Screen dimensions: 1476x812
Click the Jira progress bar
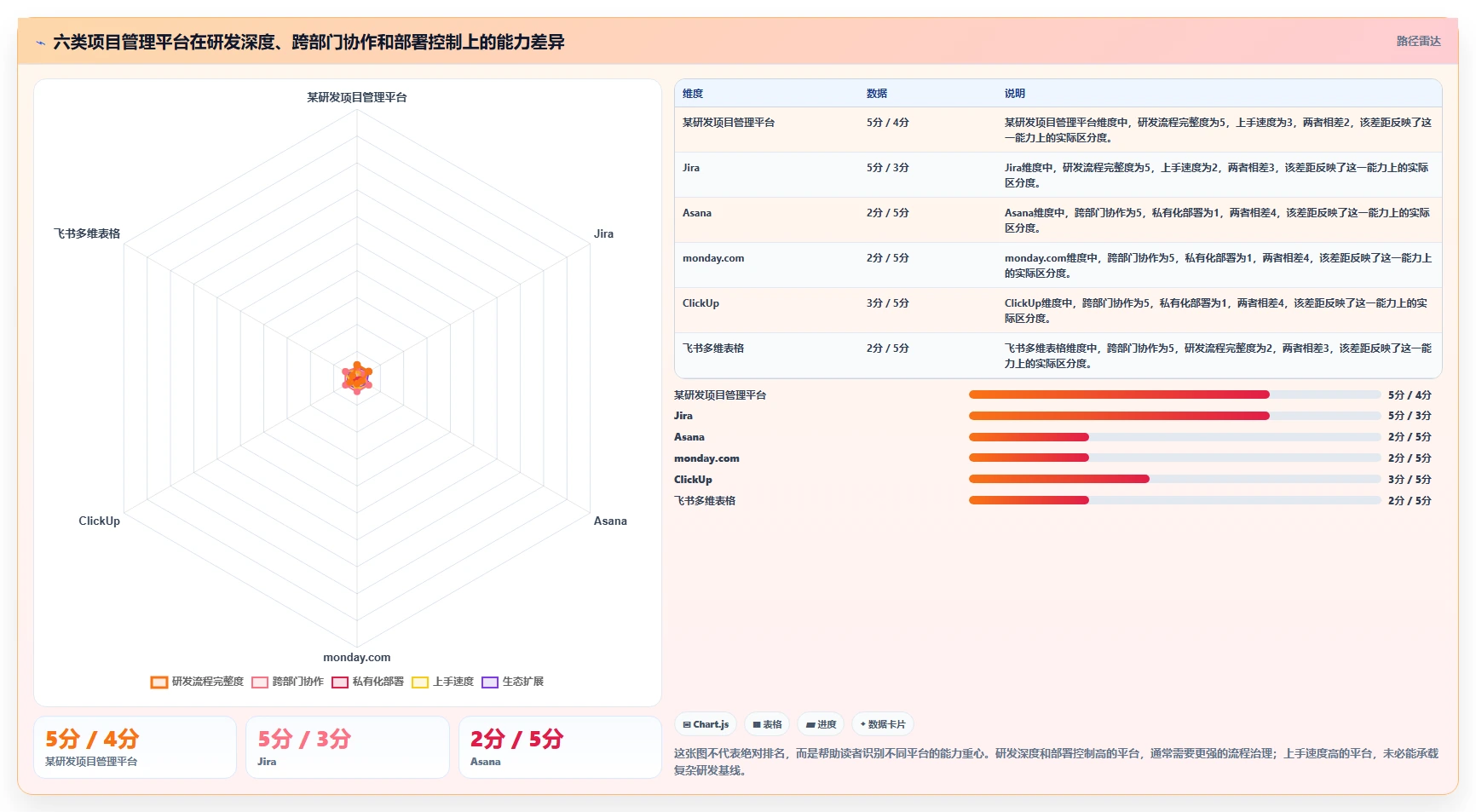(1174, 416)
